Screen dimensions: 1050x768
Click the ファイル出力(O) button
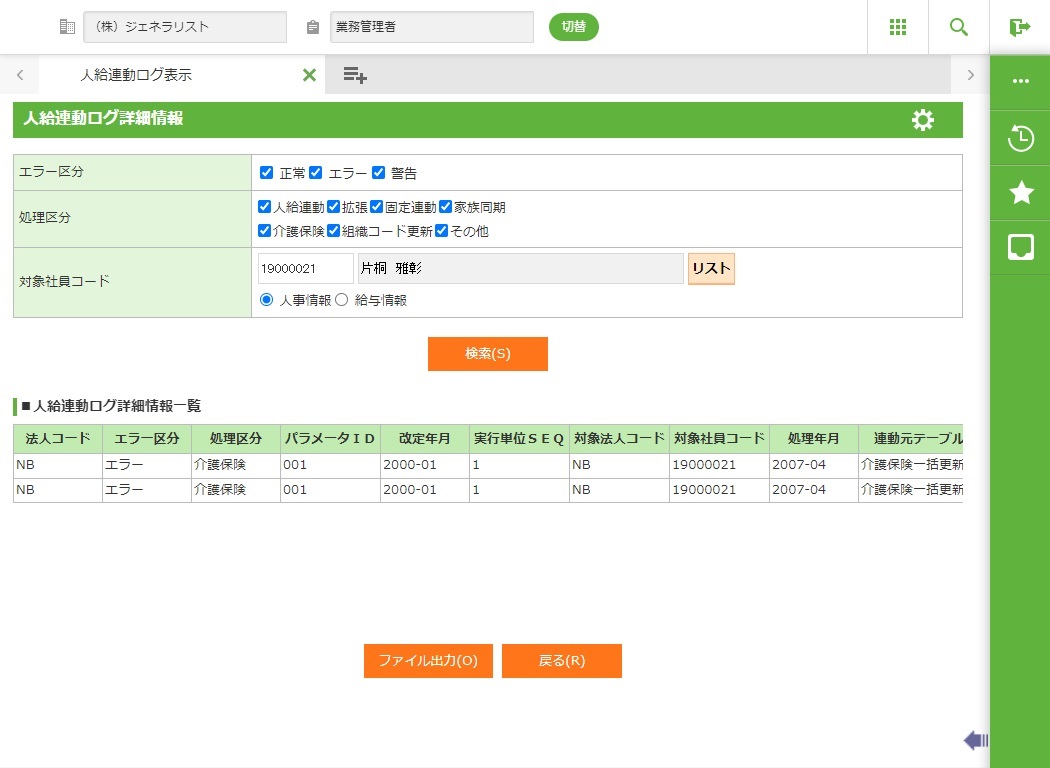428,661
